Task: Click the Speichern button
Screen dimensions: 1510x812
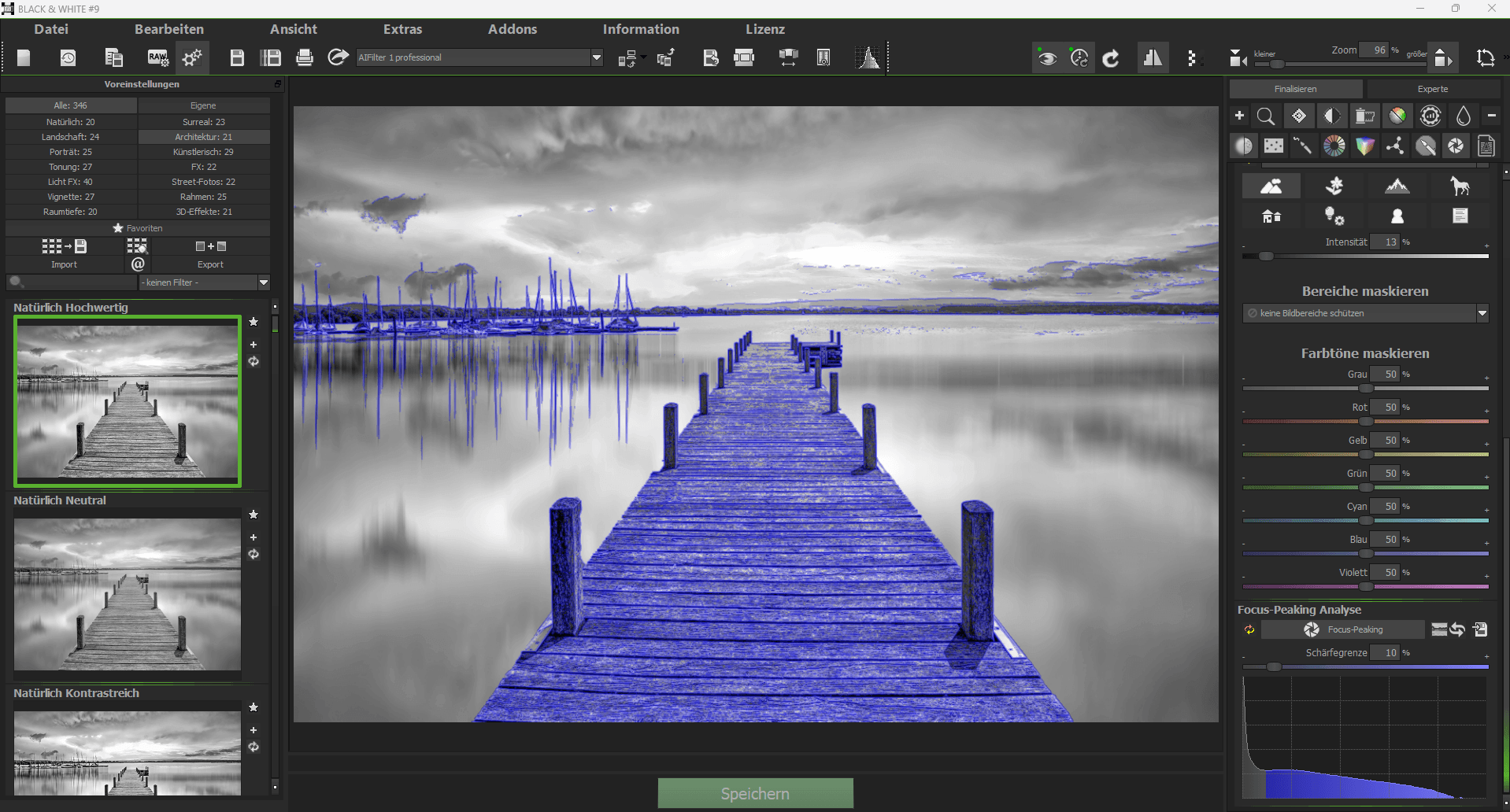Action: point(756,794)
